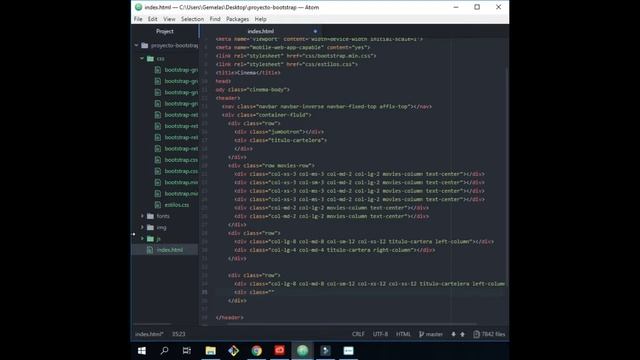Click the fonts folder icon
Image resolution: width=640 pixels, height=360 pixels.
click(x=150, y=216)
